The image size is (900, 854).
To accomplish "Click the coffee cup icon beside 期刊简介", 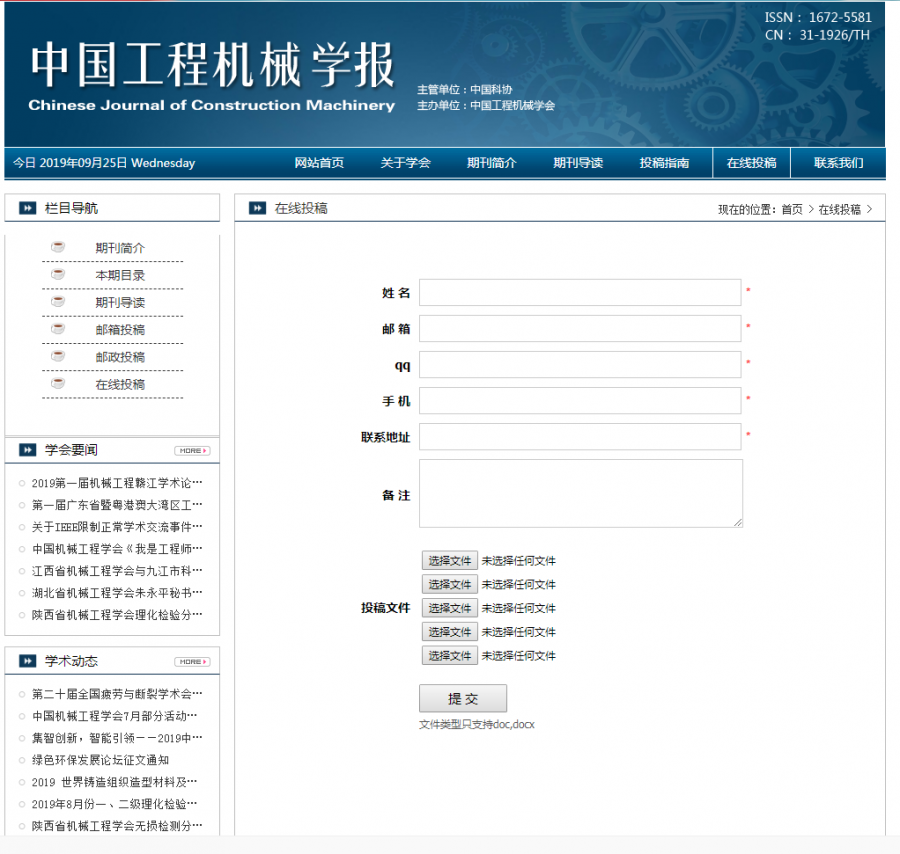I will [58, 247].
